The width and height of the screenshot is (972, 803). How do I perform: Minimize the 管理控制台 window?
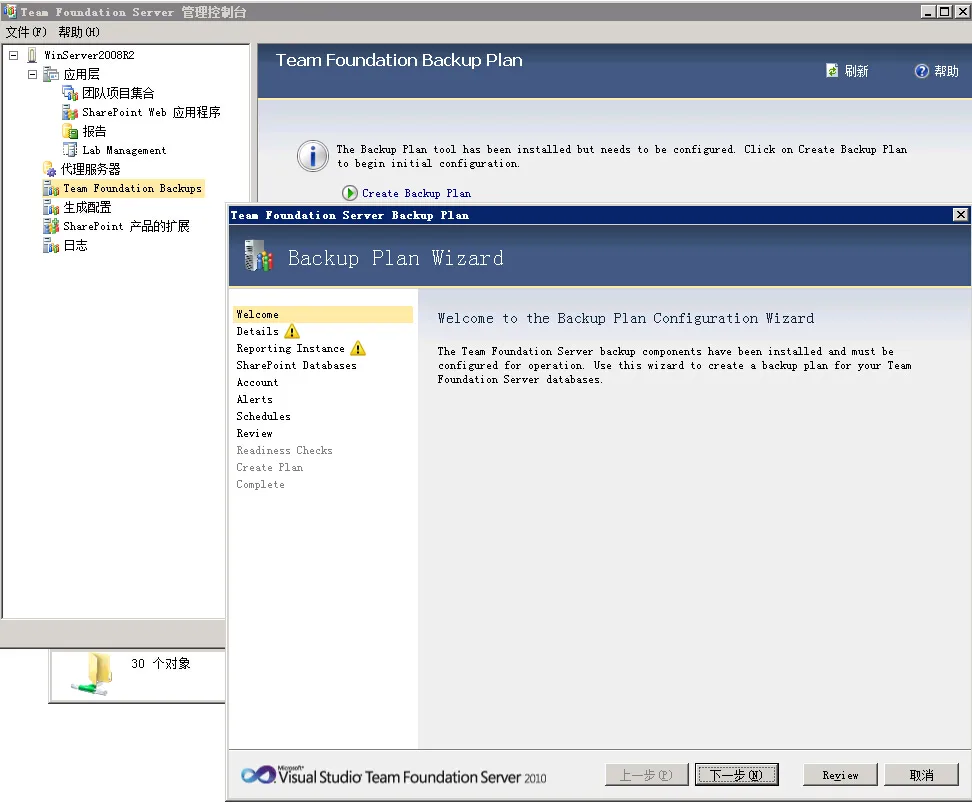928,12
